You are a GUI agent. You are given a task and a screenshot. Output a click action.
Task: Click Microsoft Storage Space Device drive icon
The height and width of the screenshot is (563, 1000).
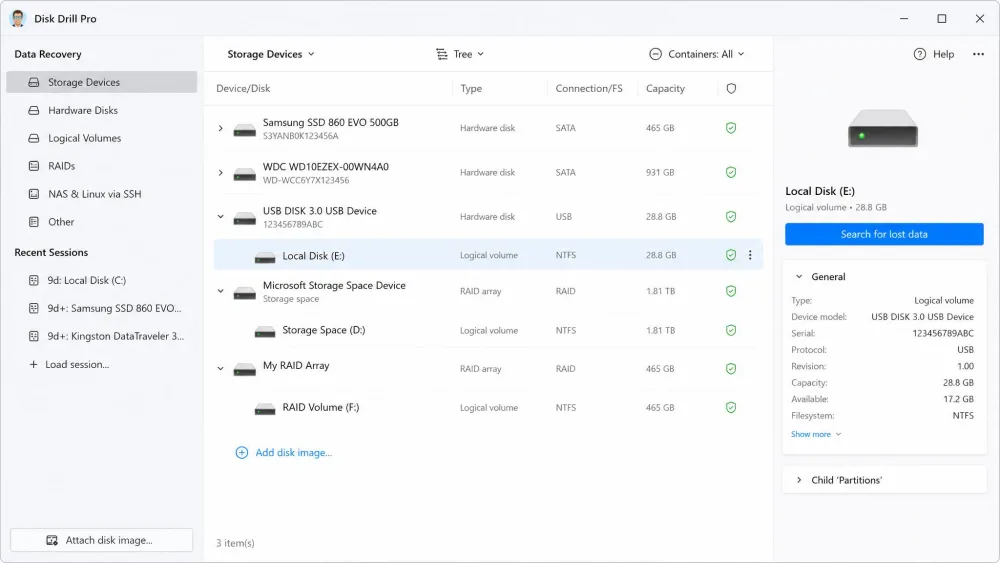(x=244, y=293)
